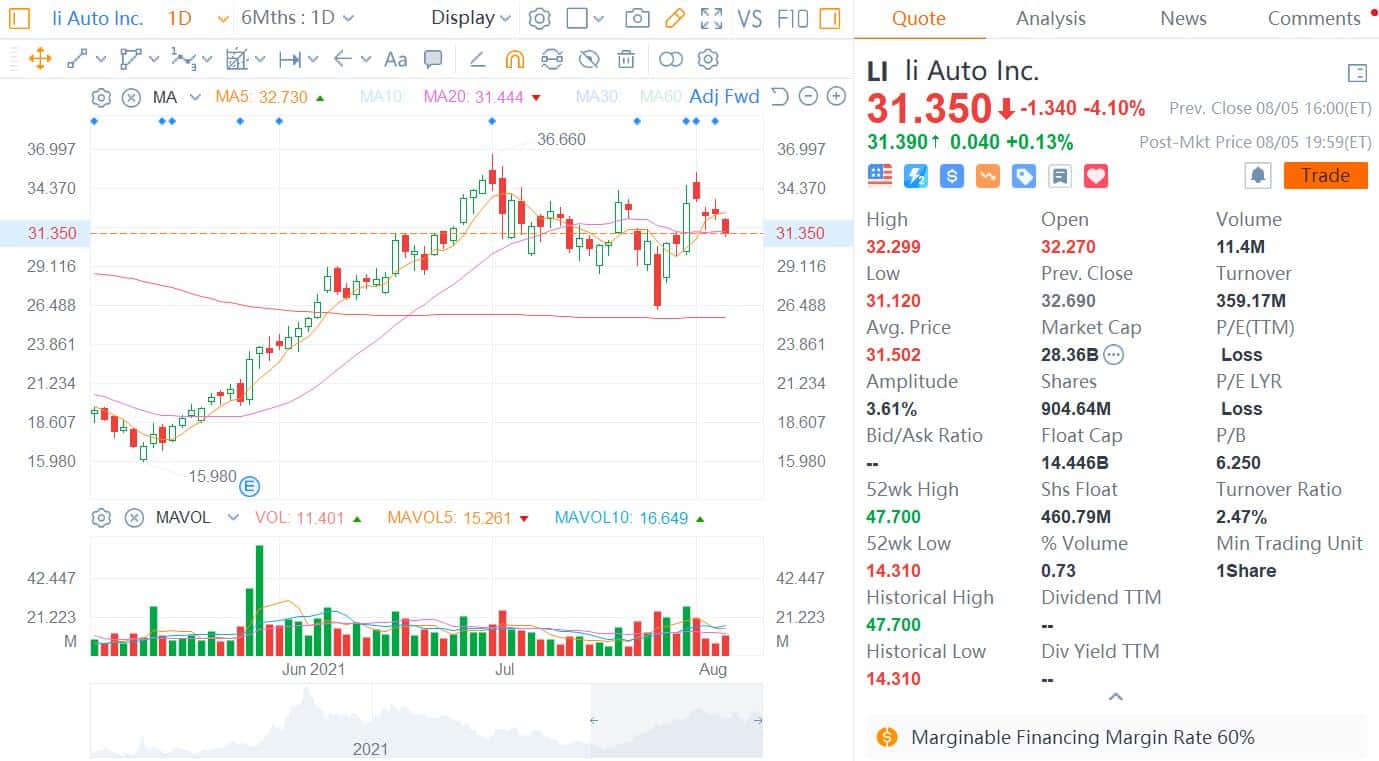Expand chart to fullscreen mode

pyautogui.click(x=712, y=17)
